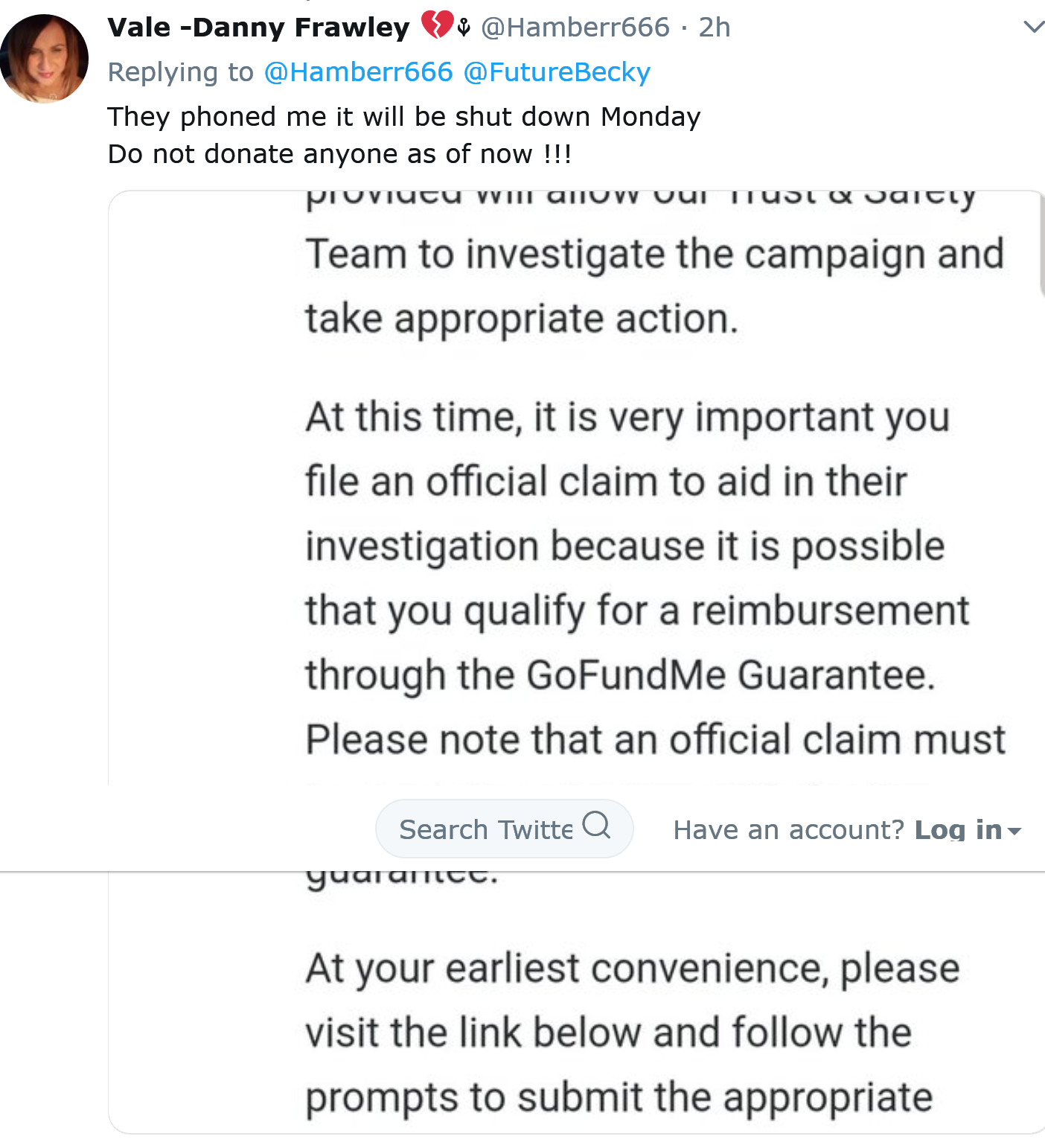The image size is (1045, 1148).
Task: Open the @FutureBecky mention link
Action: click(557, 72)
